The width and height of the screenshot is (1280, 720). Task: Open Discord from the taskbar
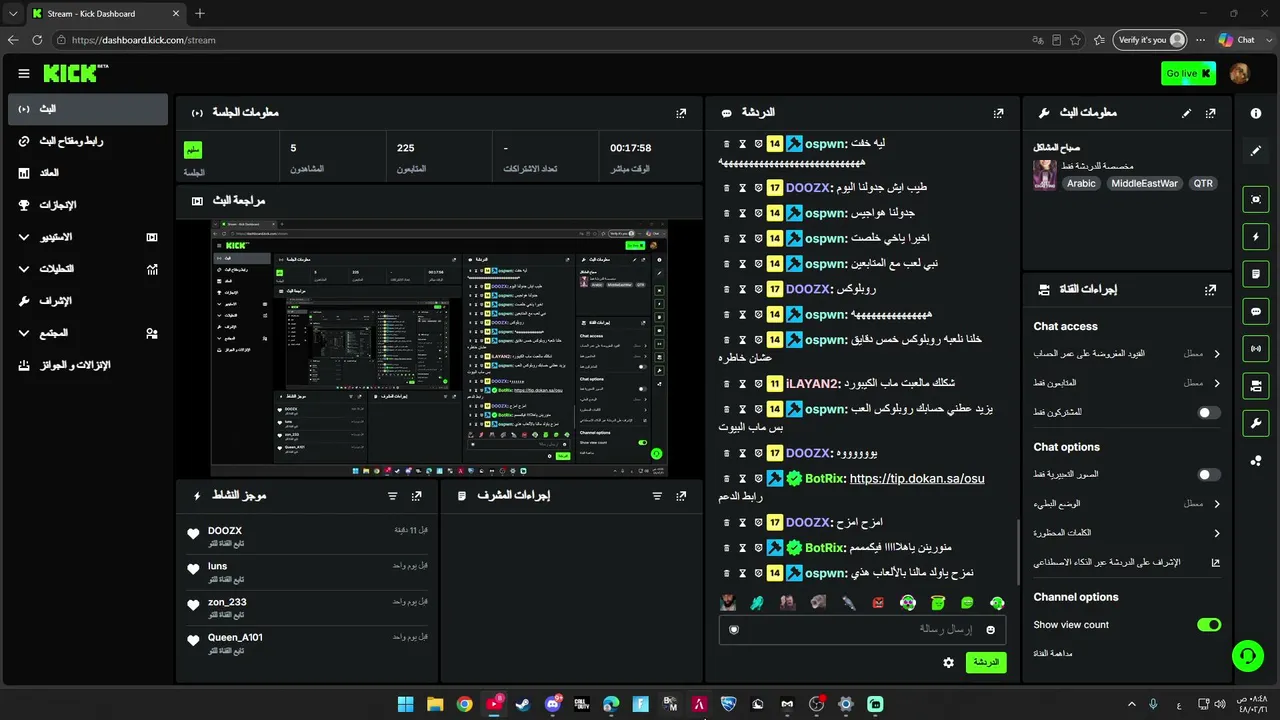[x=553, y=704]
